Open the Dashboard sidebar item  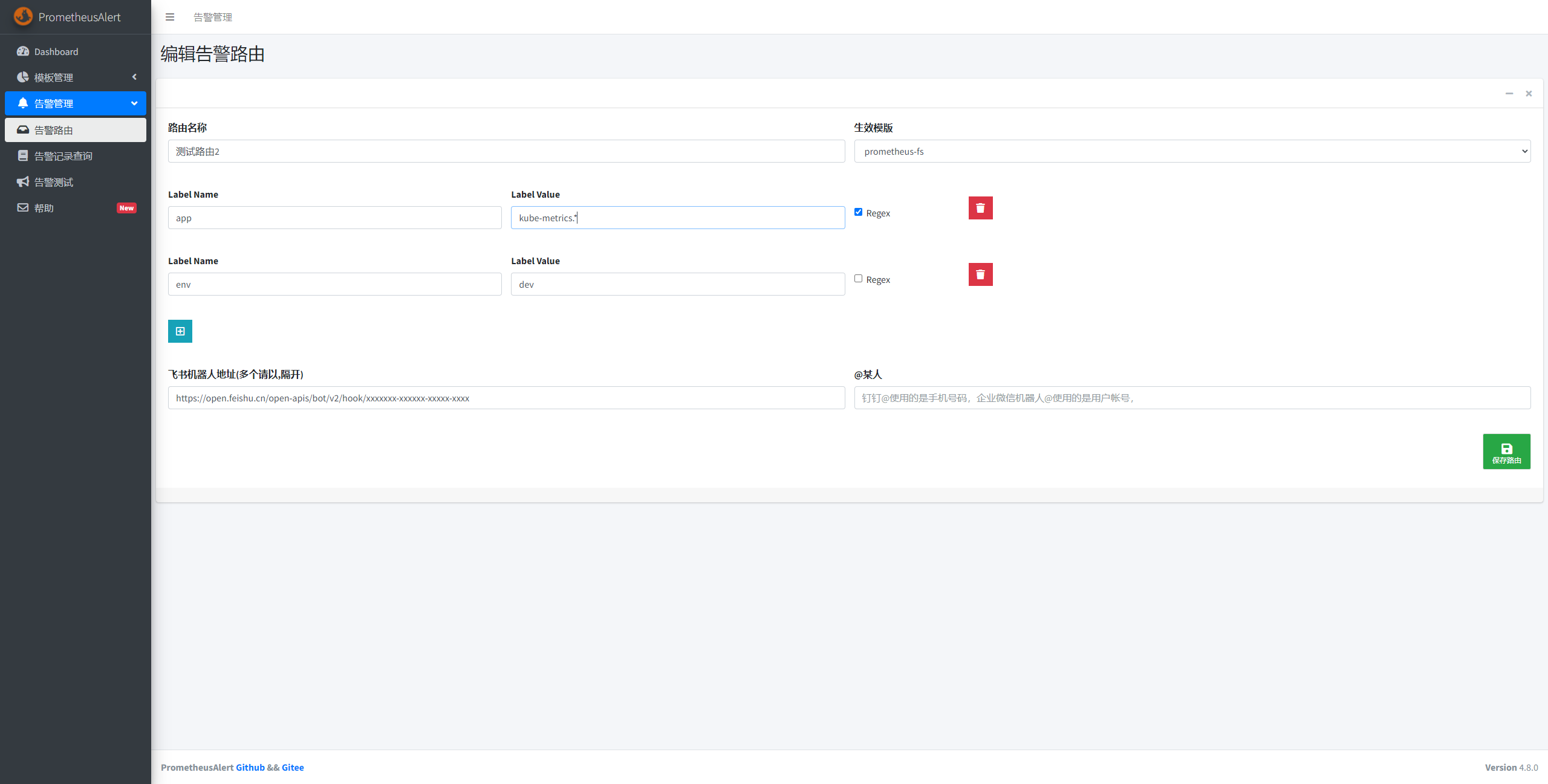[76, 51]
